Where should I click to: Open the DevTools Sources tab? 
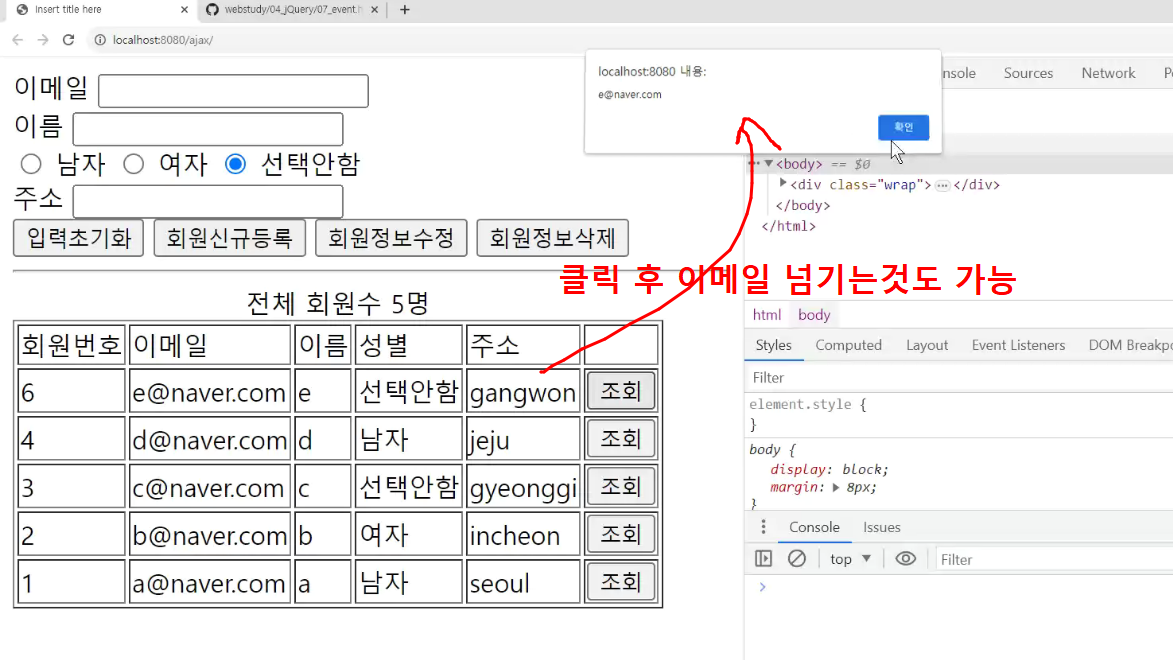(x=1028, y=73)
